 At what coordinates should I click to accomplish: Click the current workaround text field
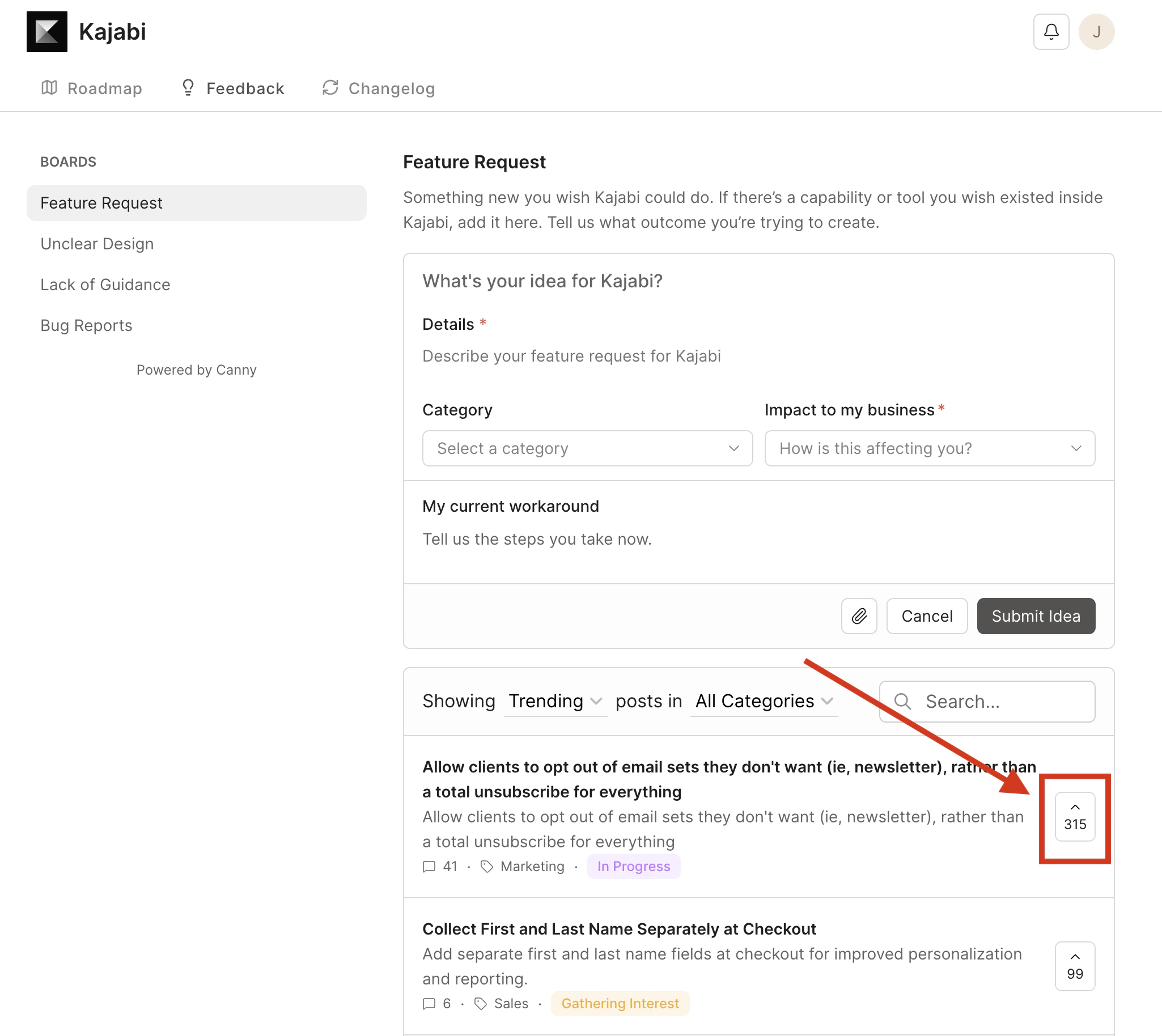(x=758, y=540)
